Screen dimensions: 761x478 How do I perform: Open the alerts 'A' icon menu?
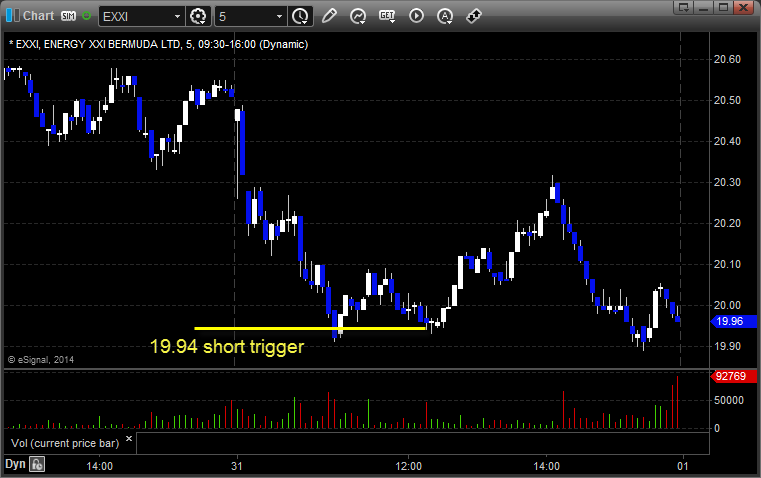445,16
